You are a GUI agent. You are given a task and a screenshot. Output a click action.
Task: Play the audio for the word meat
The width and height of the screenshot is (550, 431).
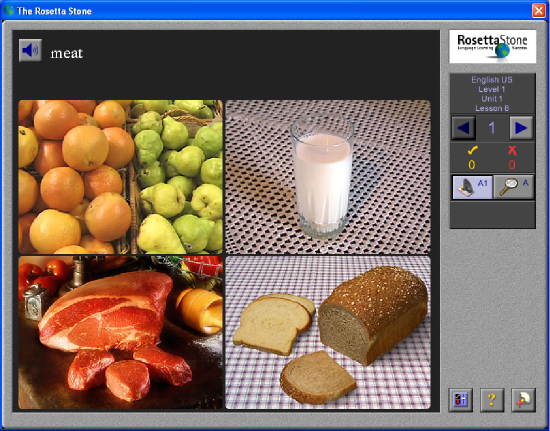pyautogui.click(x=31, y=50)
